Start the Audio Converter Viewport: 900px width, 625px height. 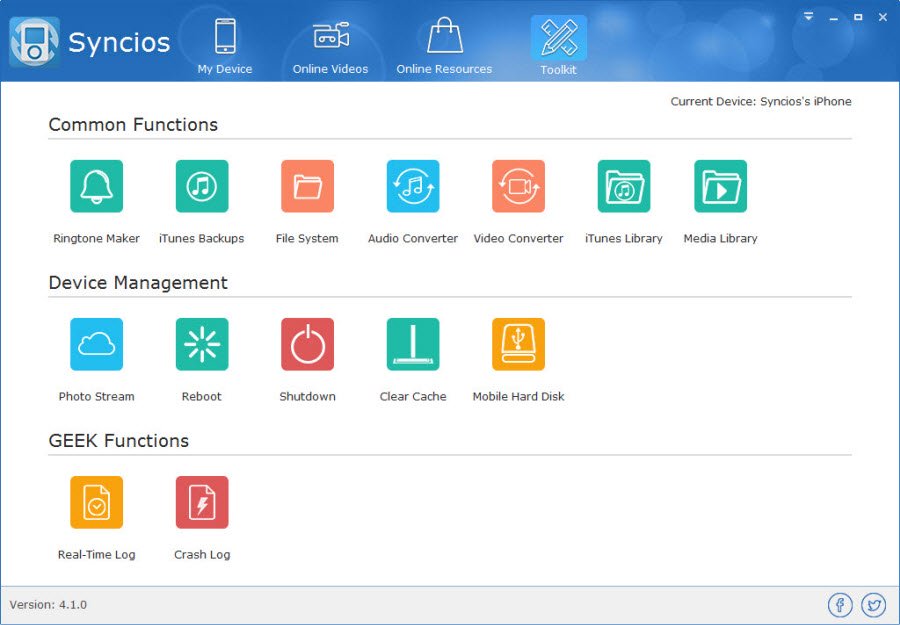click(x=413, y=187)
